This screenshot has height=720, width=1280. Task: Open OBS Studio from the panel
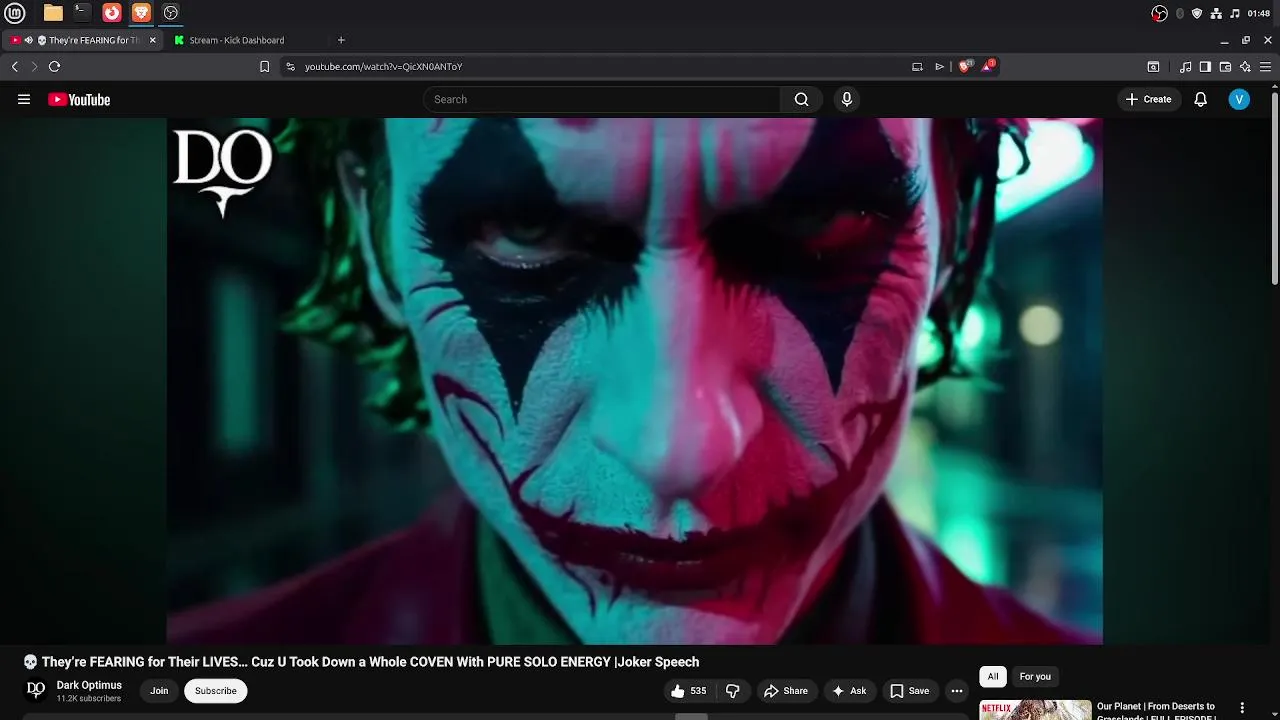point(171,13)
